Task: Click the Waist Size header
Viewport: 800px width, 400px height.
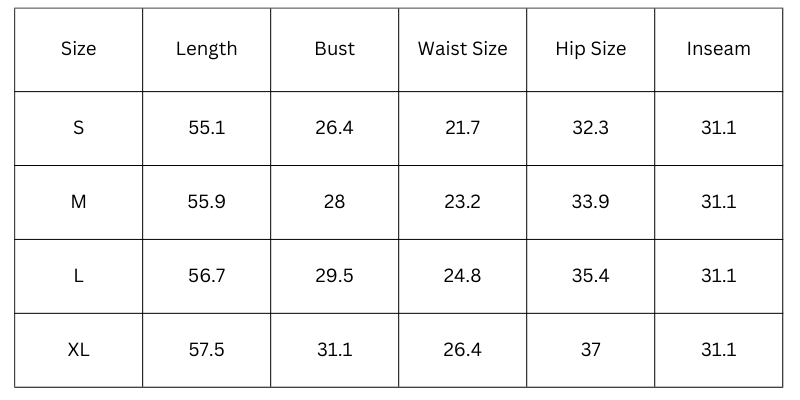Action: (462, 49)
